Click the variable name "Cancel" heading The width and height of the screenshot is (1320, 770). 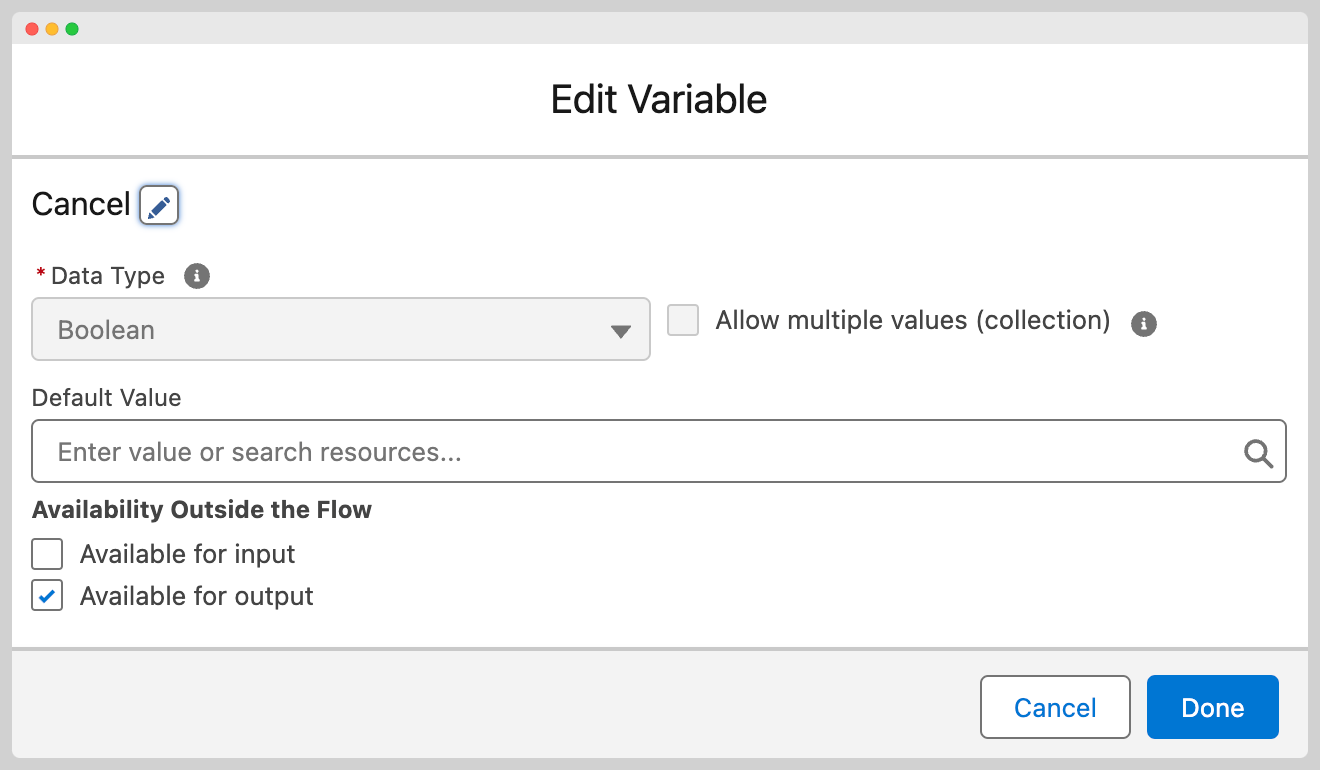[81, 204]
